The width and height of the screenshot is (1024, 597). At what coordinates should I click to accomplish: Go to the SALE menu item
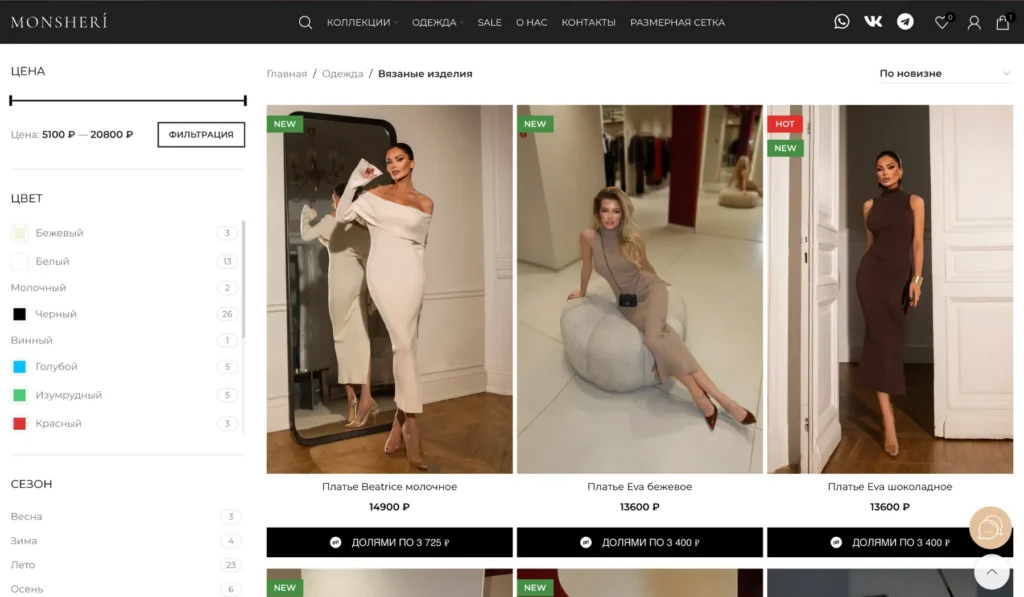489,22
